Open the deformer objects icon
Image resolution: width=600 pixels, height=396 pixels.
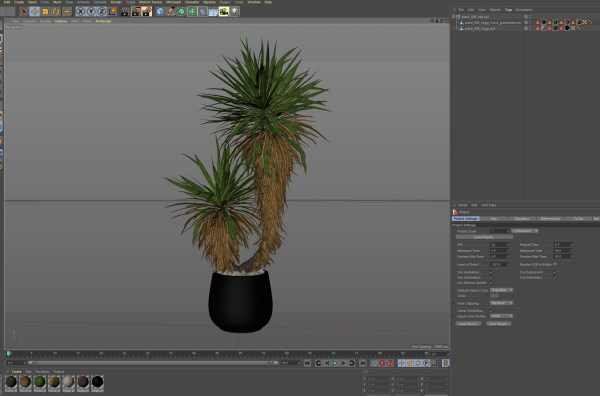tap(203, 11)
